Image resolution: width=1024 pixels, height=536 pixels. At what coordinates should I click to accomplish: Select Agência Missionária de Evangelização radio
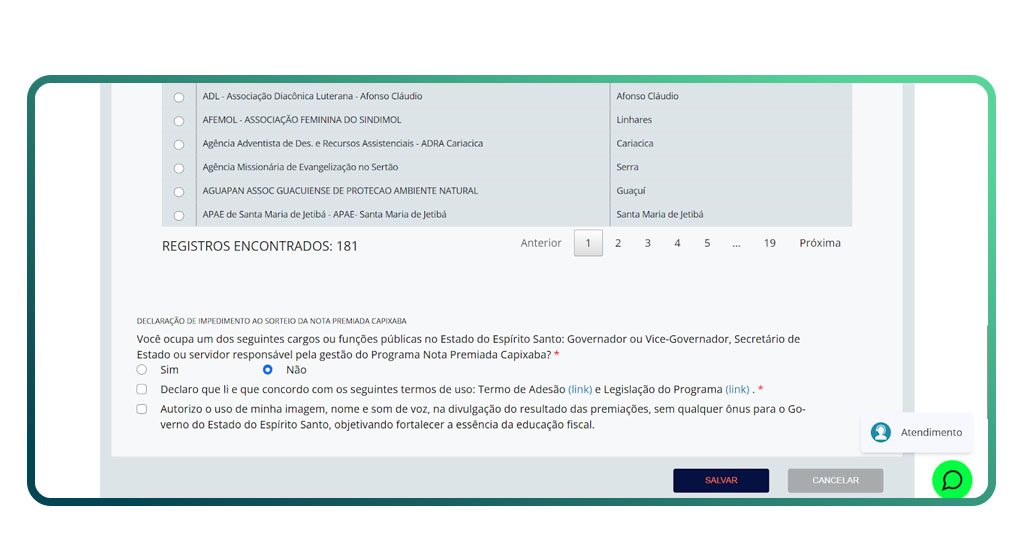pyautogui.click(x=179, y=168)
